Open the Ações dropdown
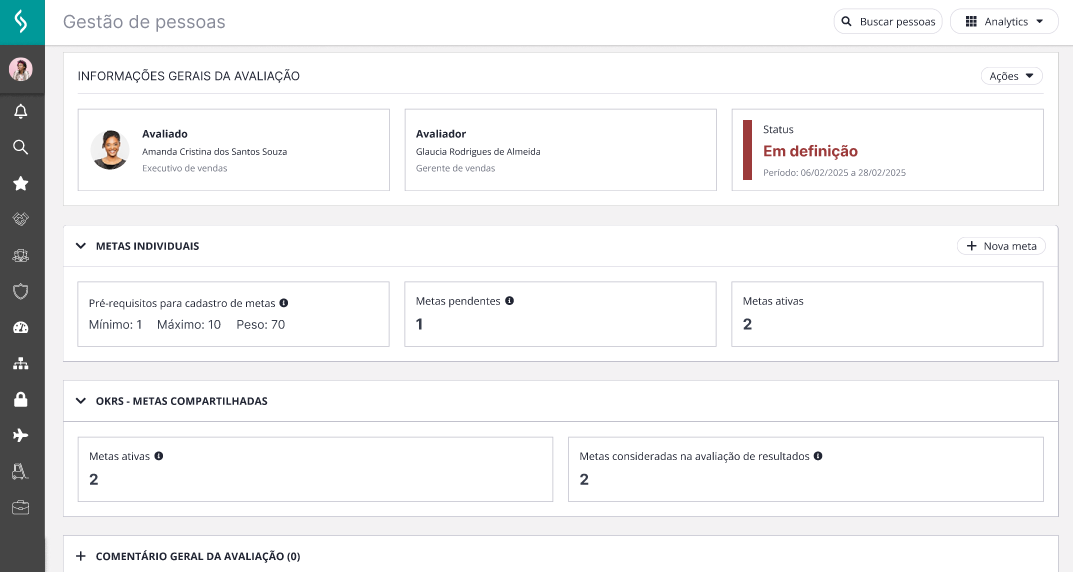Screen dimensions: 1073x572 [x=1011, y=76]
